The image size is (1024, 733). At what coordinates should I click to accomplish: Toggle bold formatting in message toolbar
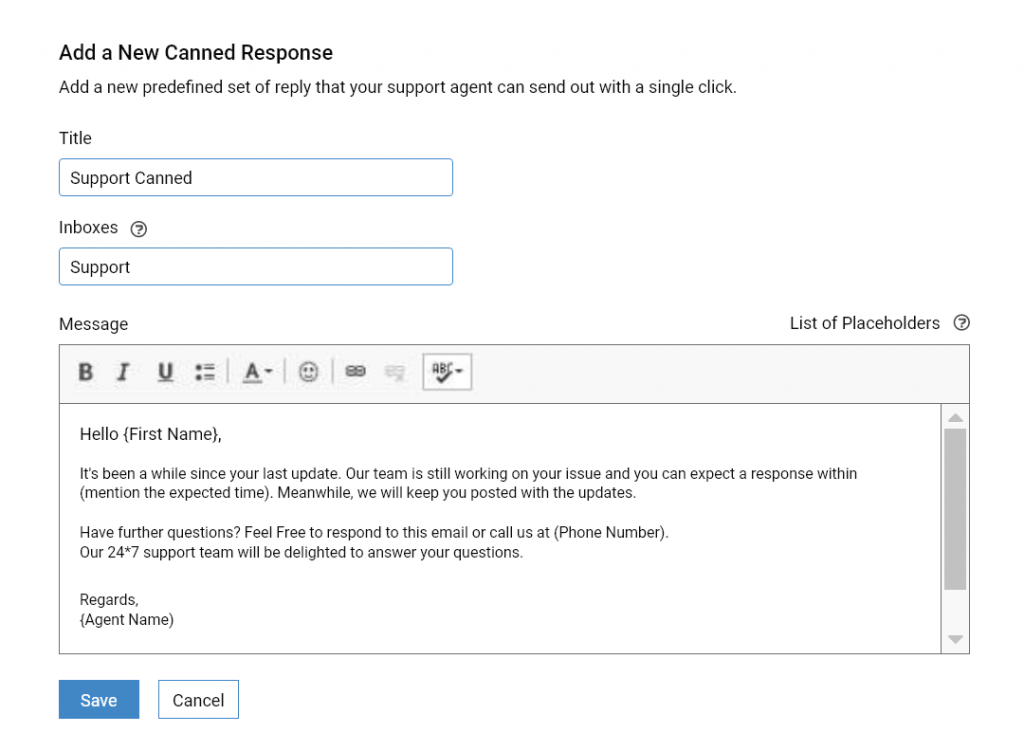(86, 372)
